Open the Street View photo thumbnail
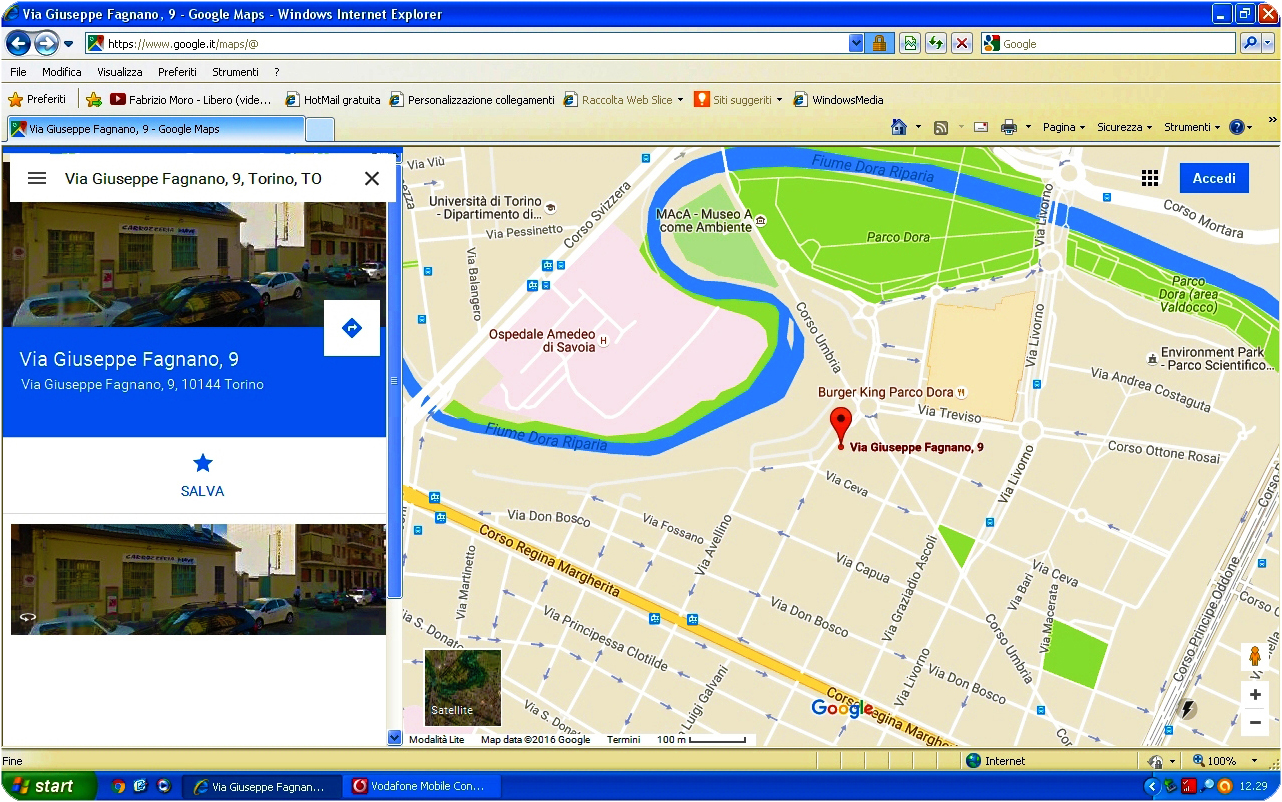The image size is (1282, 802). pyautogui.click(x=198, y=579)
